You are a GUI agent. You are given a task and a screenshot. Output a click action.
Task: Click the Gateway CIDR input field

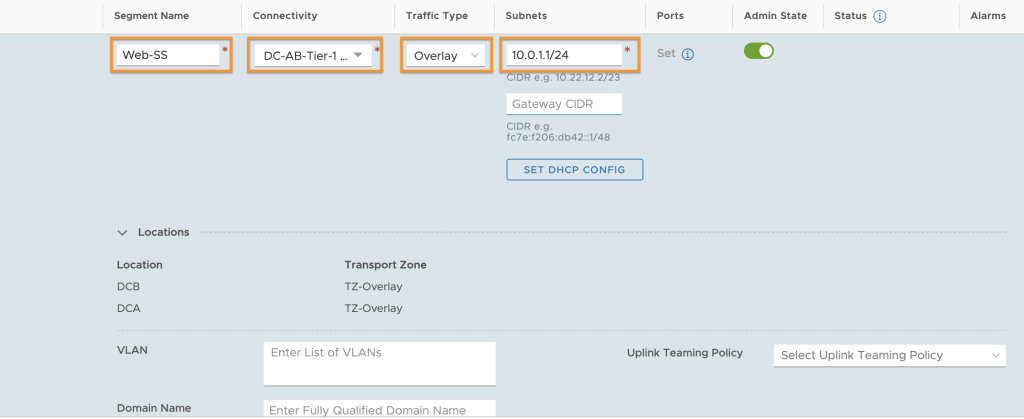pos(564,104)
